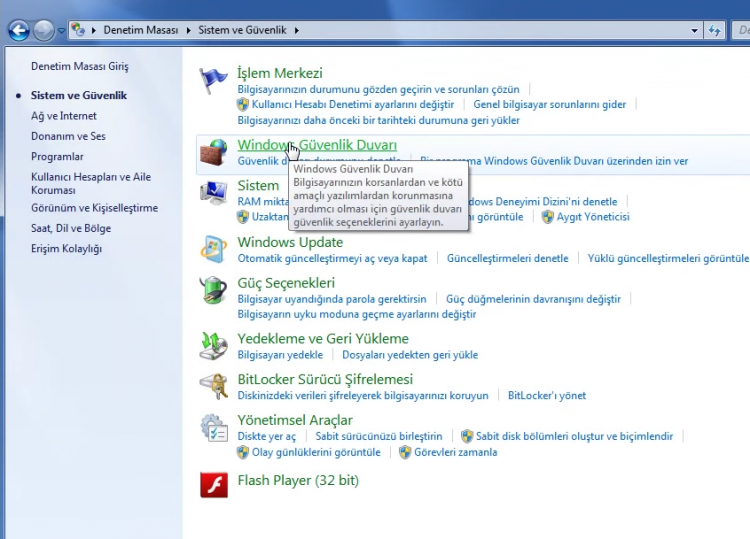Image resolution: width=750 pixels, height=539 pixels.
Task: Click shield icon beside Olay günlüklerini görüntüle
Action: pos(243,452)
